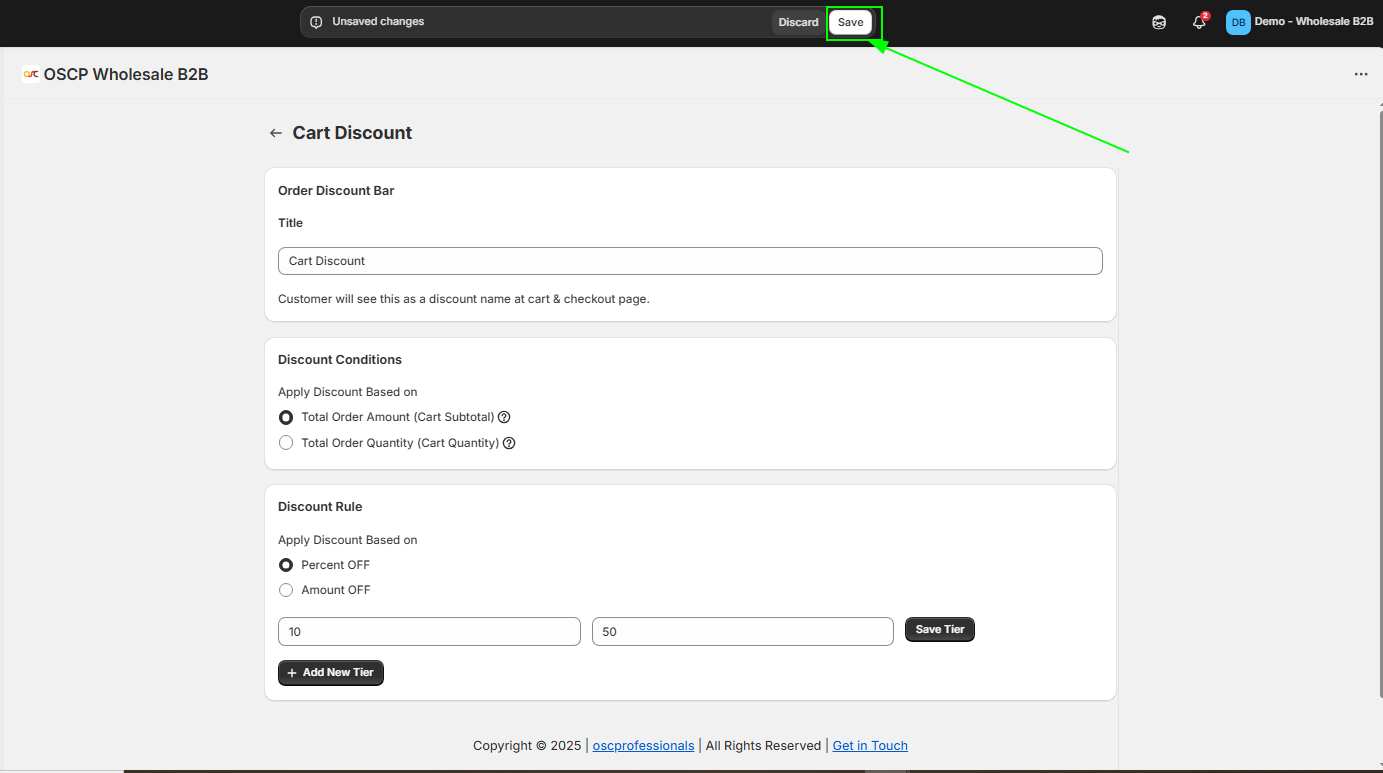Click the Title input field
Screen dimensions: 1383x773
coord(690,261)
